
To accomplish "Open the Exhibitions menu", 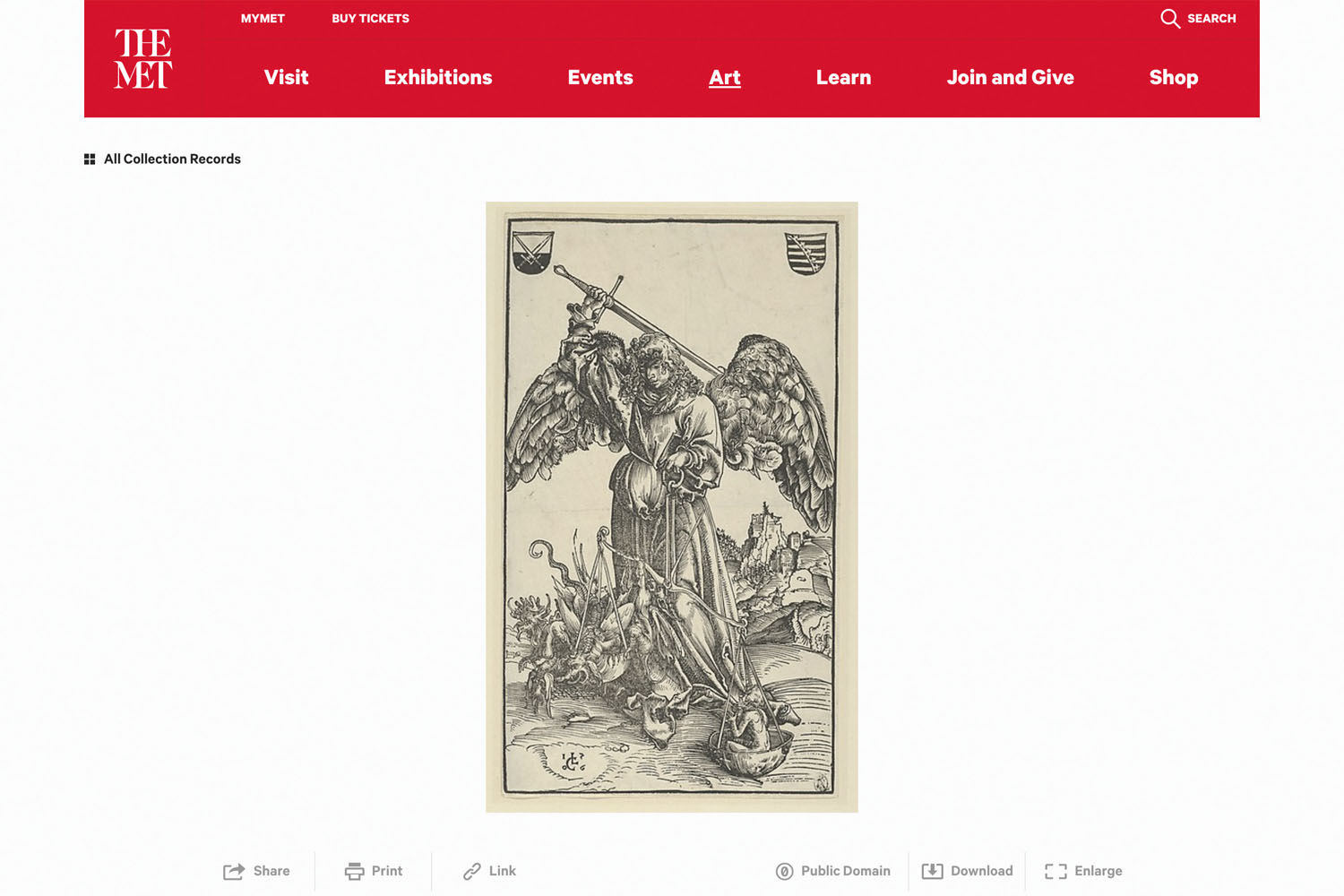I will [x=438, y=78].
